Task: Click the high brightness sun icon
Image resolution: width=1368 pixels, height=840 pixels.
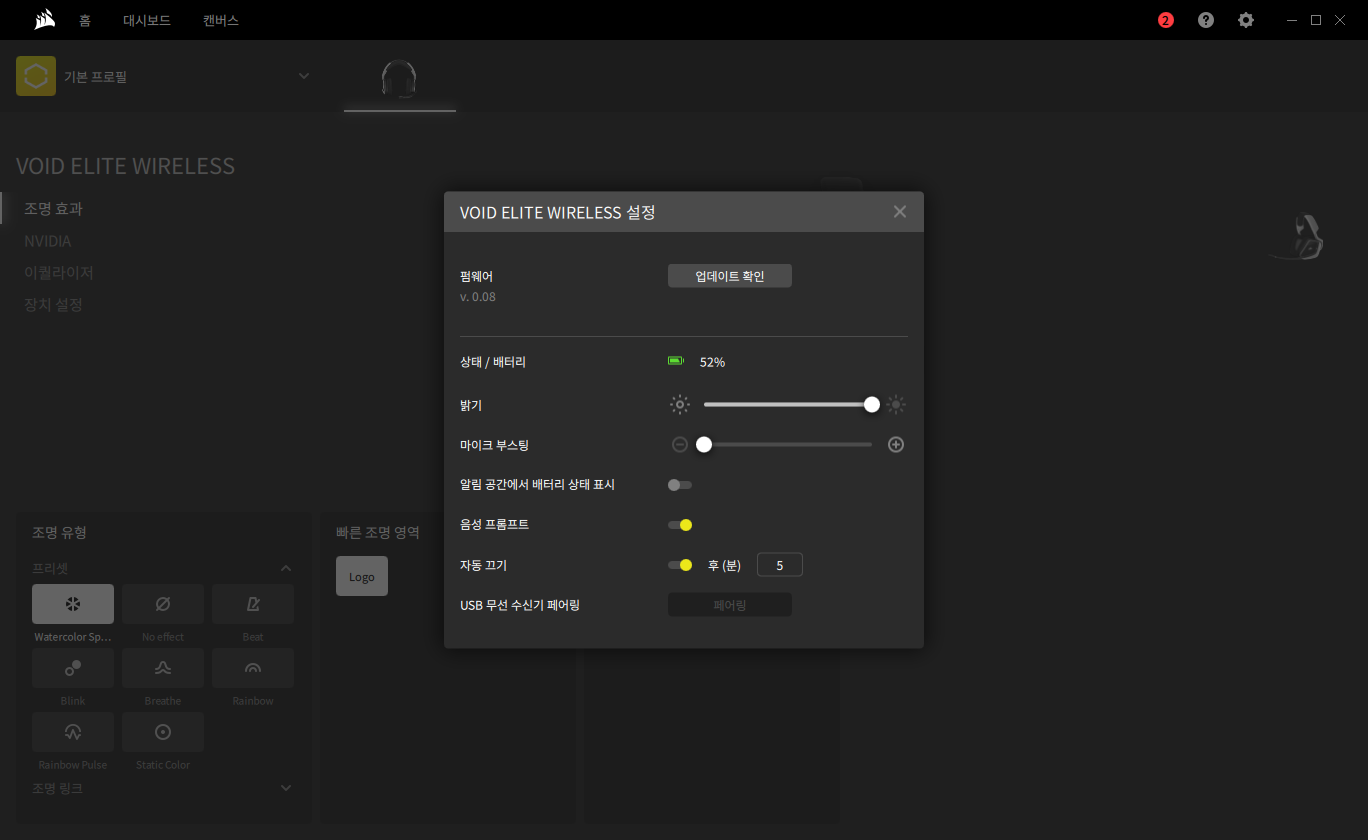Action: (x=896, y=405)
